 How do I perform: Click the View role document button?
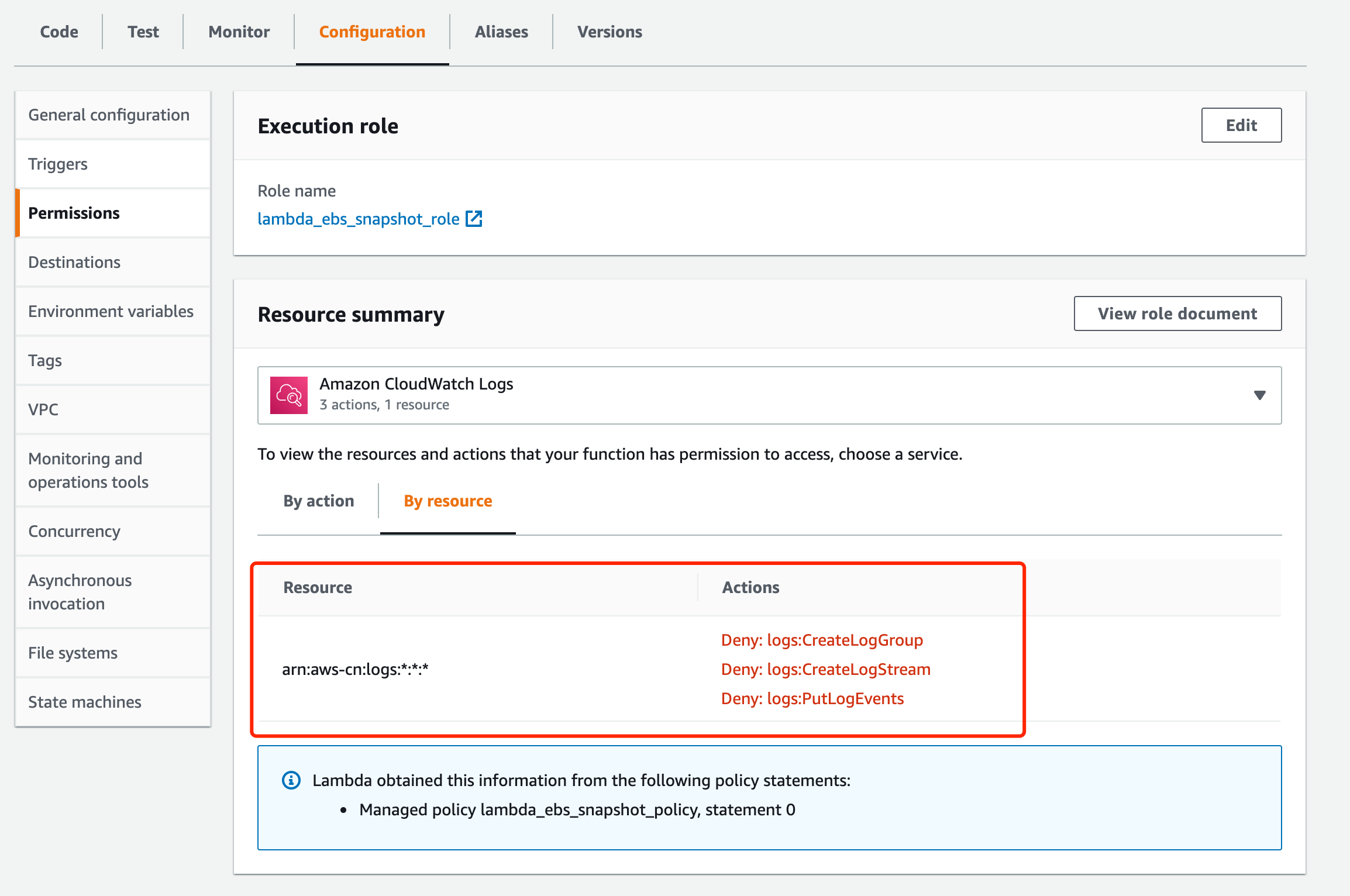[1177, 313]
